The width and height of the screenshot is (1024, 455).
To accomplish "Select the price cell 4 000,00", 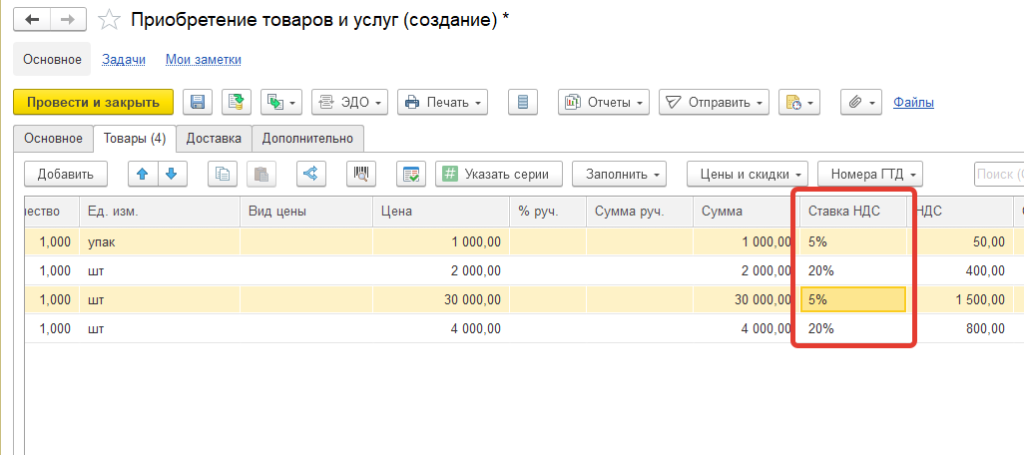I will 441,328.
